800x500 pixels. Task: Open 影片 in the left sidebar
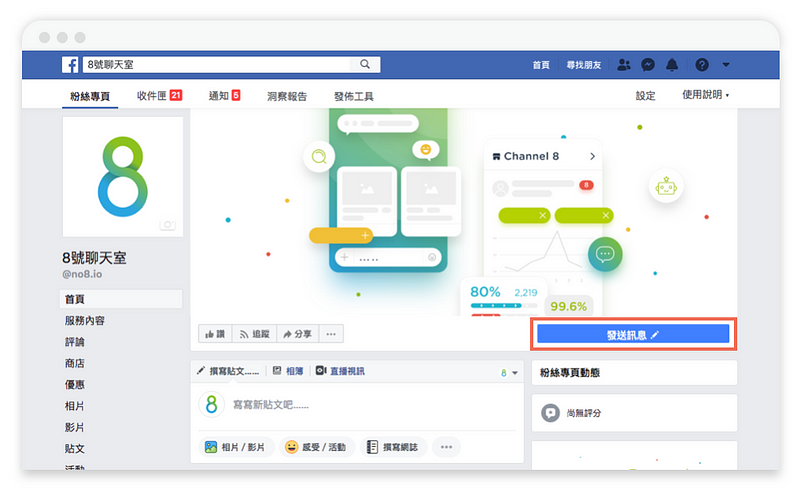74,428
